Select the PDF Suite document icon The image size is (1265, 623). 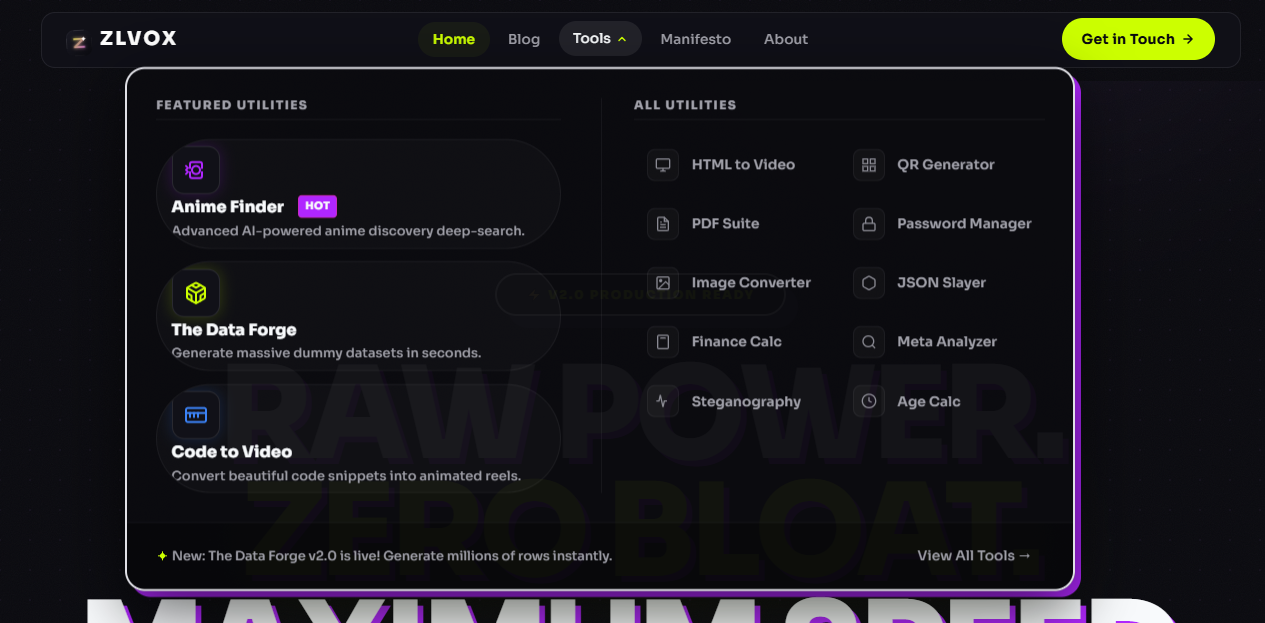[662, 223]
